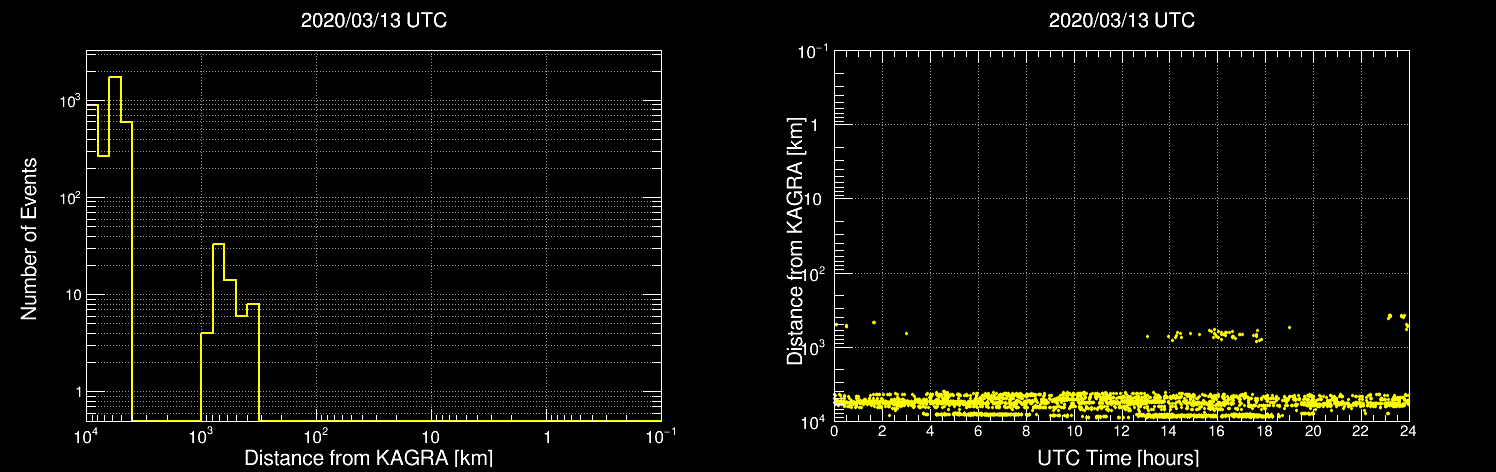Click the Number of Events axis label

point(29,237)
